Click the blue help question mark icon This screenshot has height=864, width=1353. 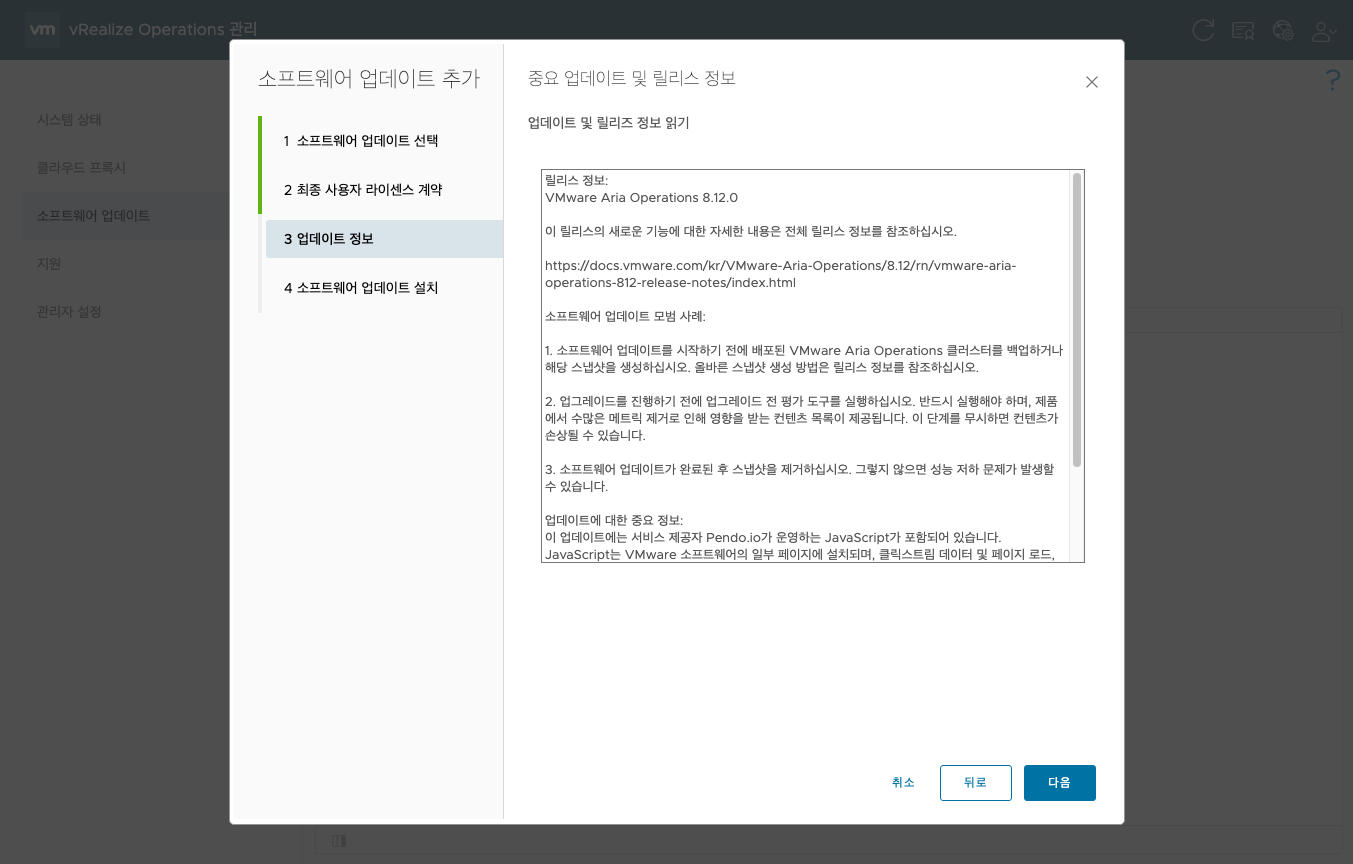point(1332,80)
